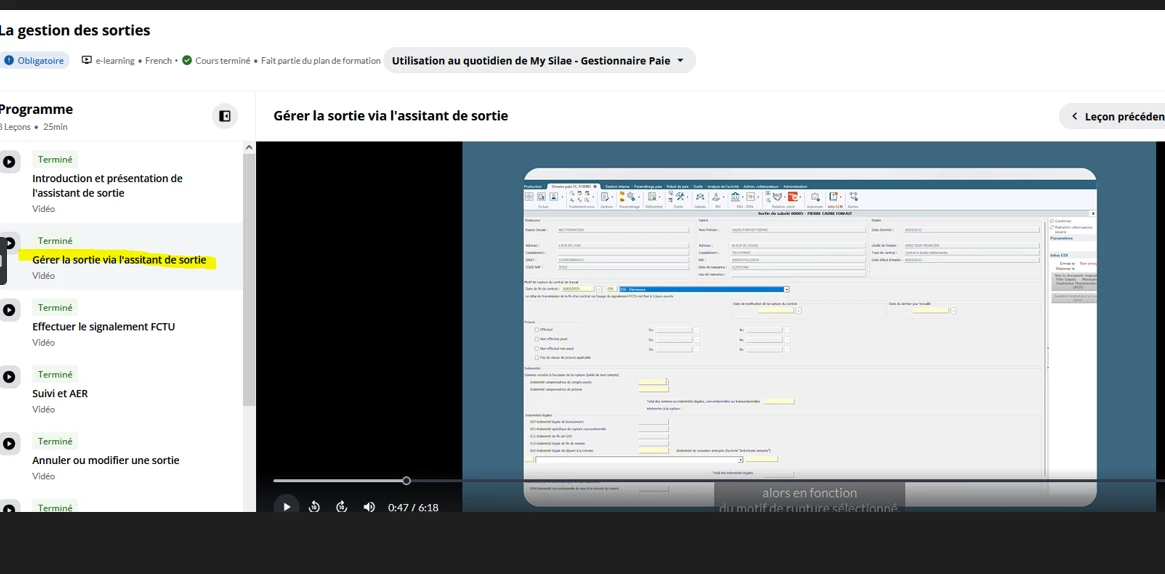Viewport: 1165px width, 574px height.
Task: Click the video time display 0:47 / 6:18
Action: pos(412,508)
